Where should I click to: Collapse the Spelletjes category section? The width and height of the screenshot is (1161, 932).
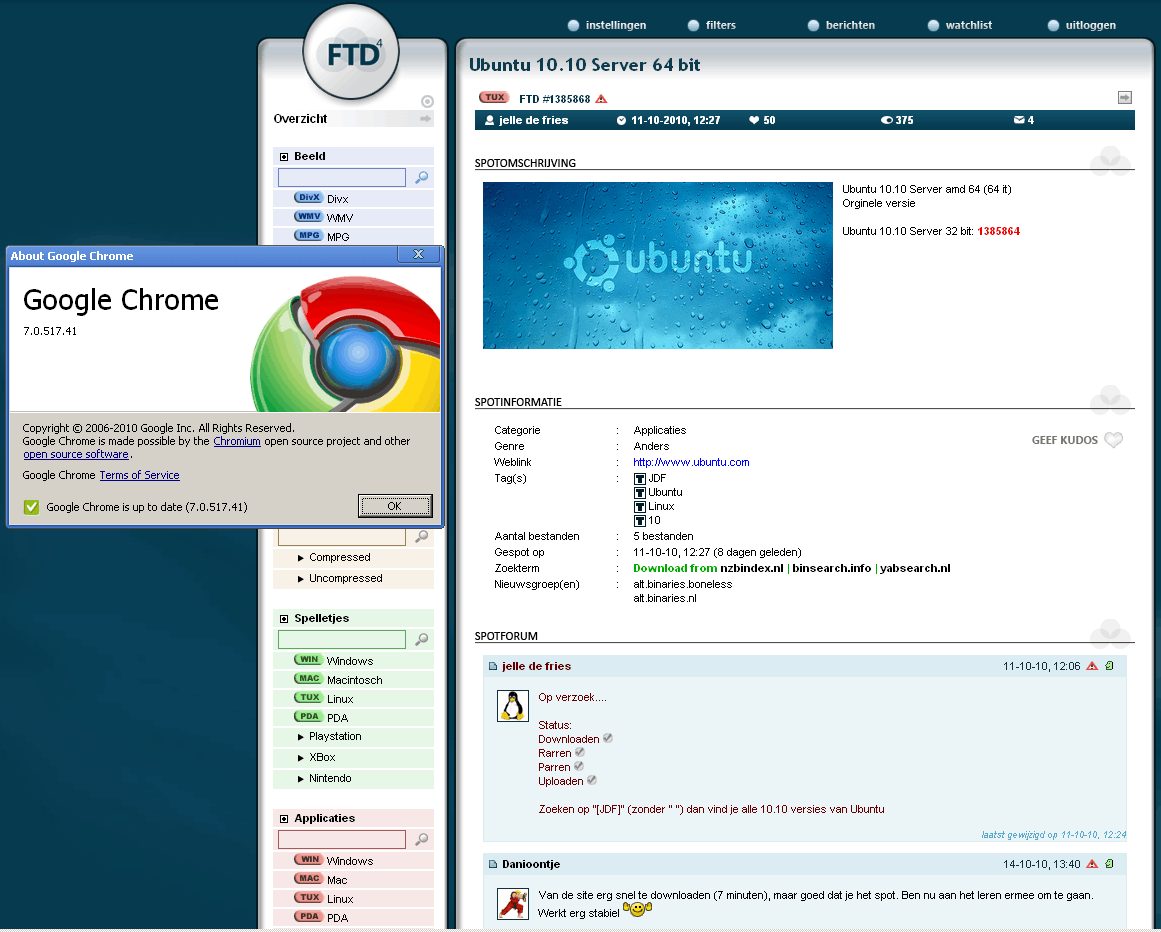tap(284, 619)
